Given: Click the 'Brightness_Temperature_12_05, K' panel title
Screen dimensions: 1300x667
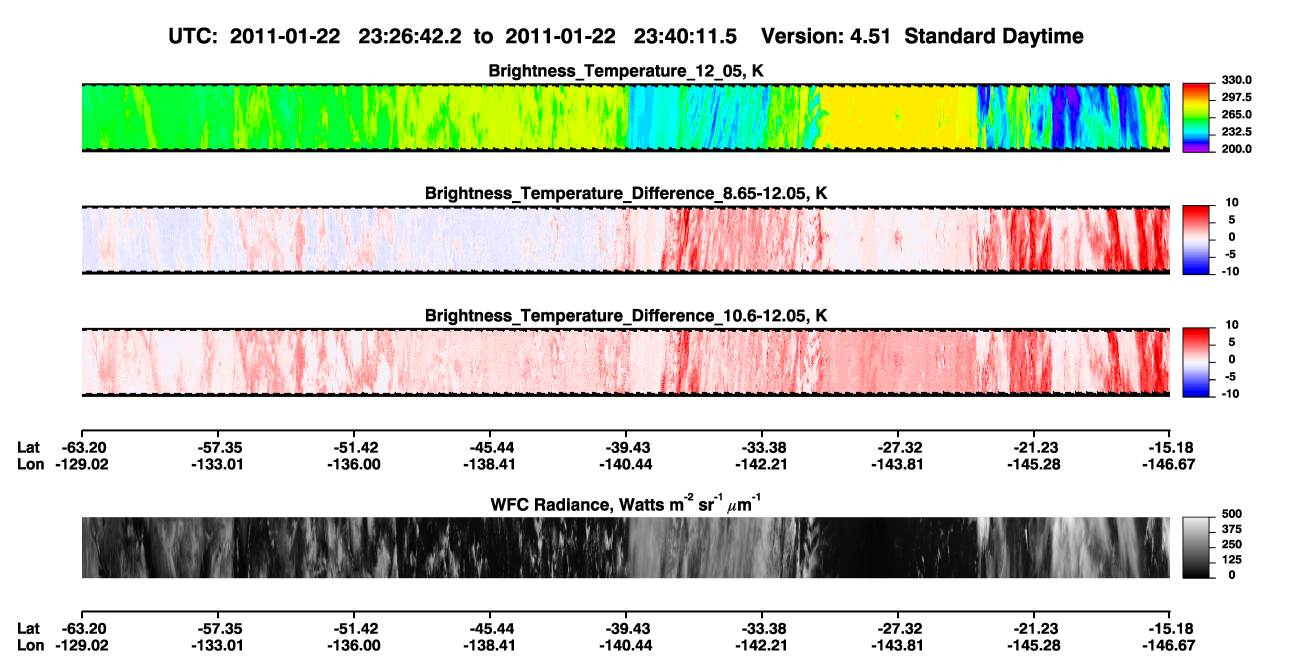Looking at the screenshot, I should click(x=626, y=71).
